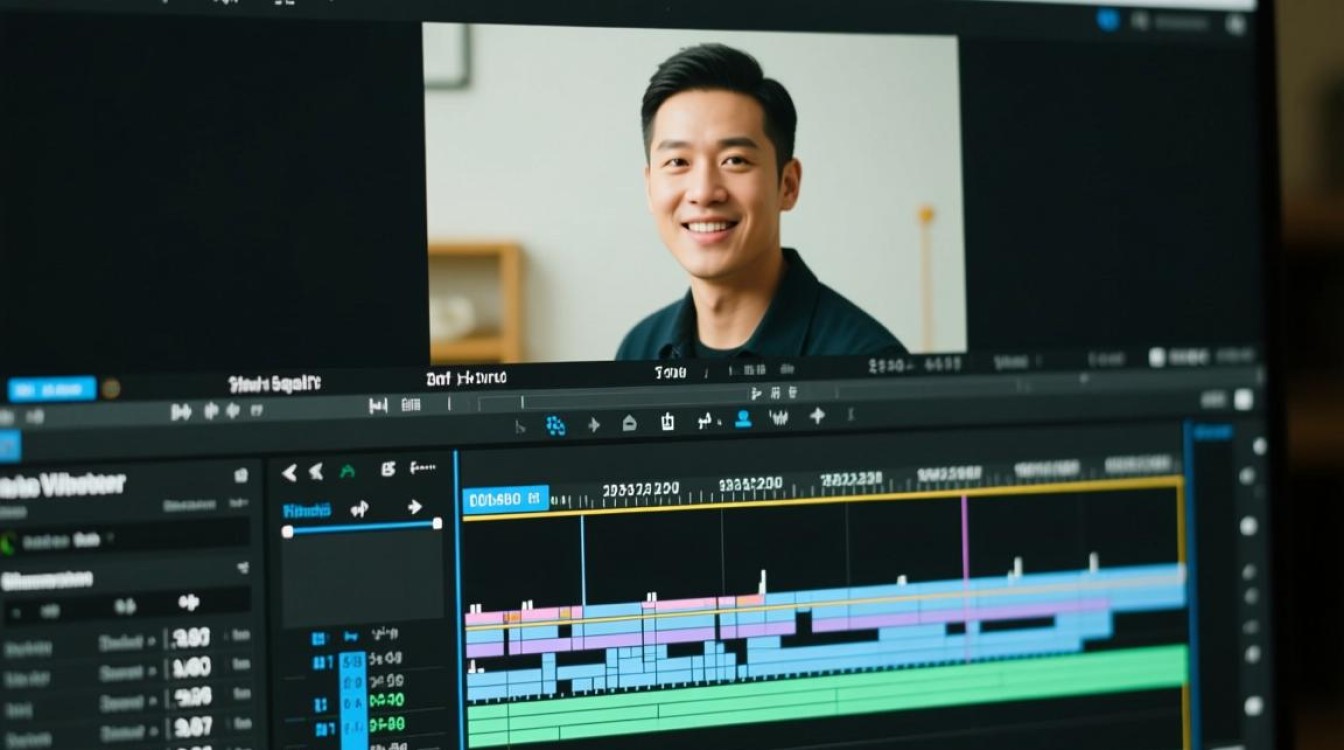This screenshot has height=750, width=1344.
Task: Select the blue text tab above the mini preview
Action: [x=307, y=510]
